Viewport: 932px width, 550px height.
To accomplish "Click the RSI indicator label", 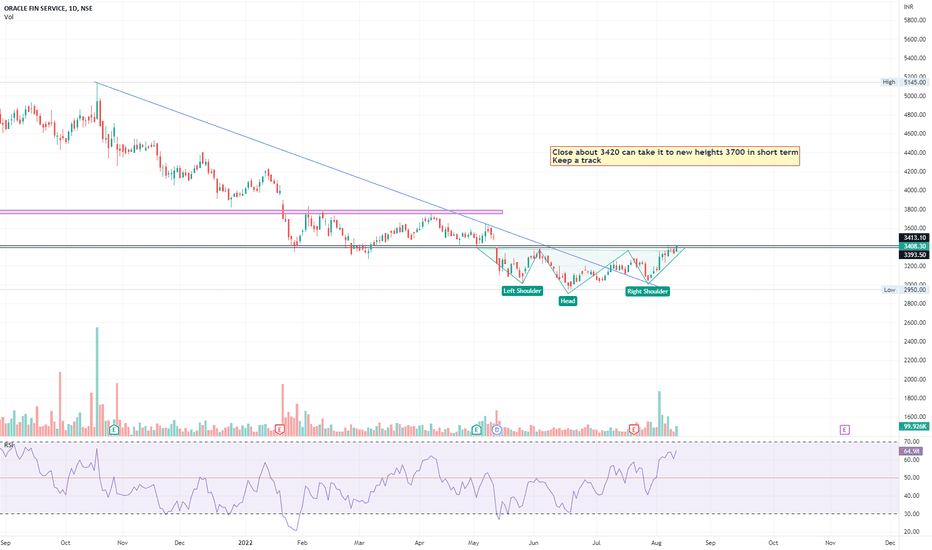I will point(9,444).
